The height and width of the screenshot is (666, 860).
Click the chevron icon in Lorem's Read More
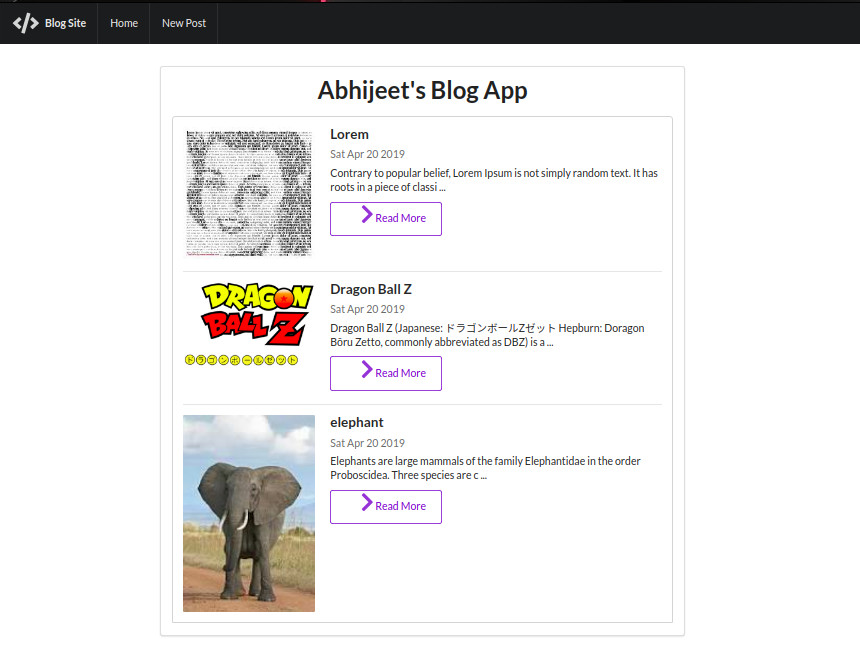367,215
